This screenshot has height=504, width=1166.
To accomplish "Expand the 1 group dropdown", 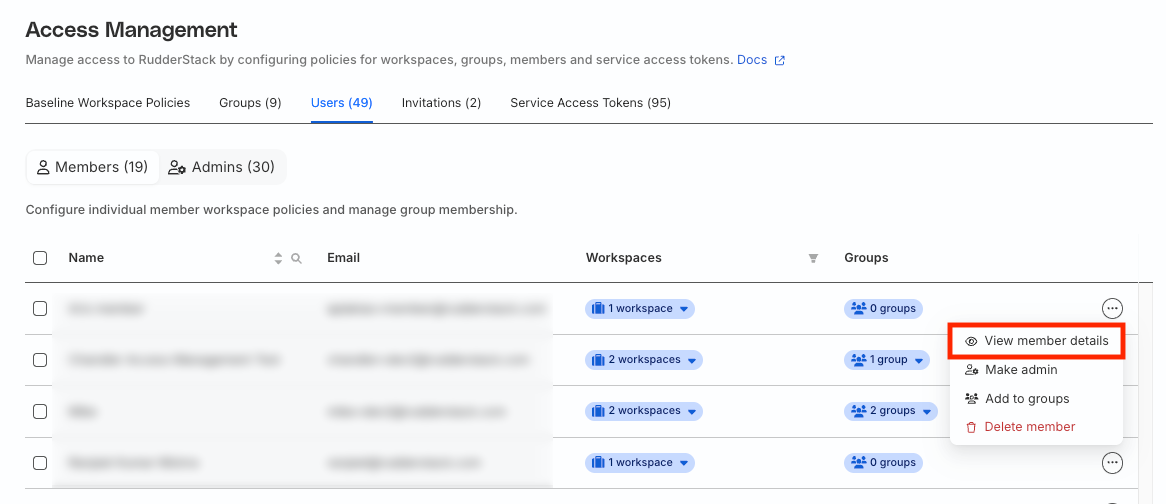I will tap(887, 360).
